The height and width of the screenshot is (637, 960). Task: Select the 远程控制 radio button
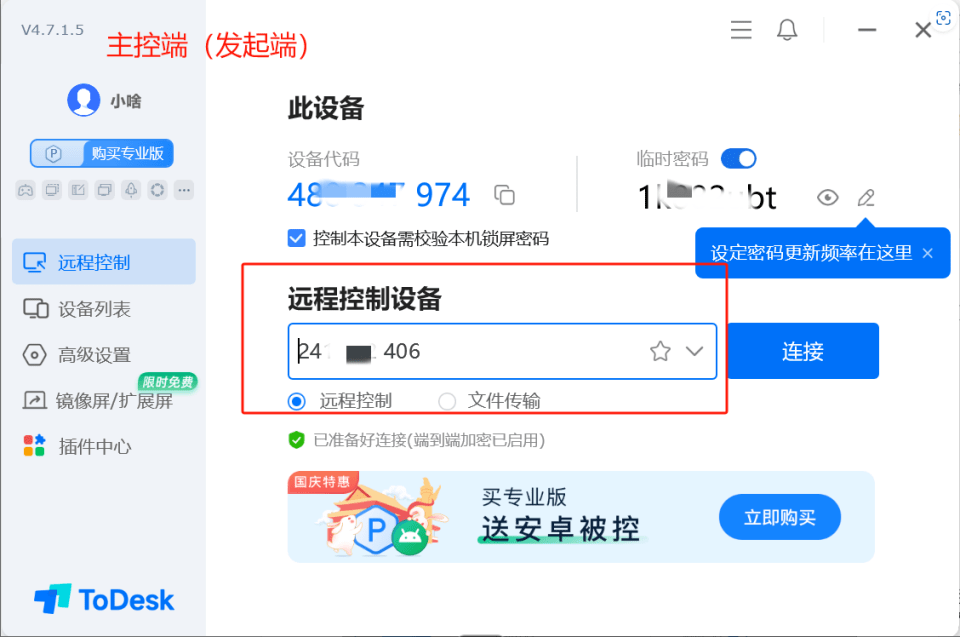297,401
